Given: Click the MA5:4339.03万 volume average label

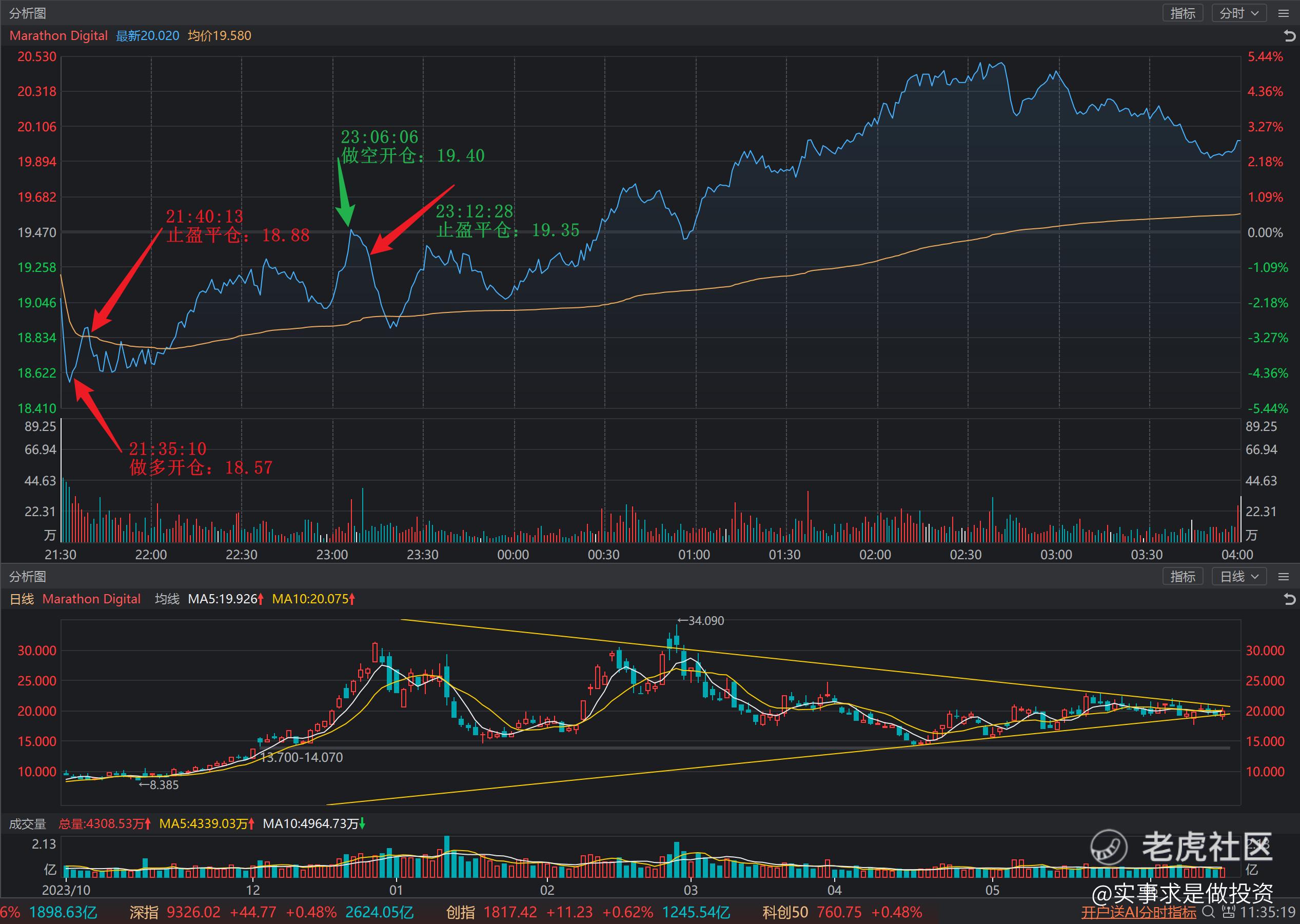Looking at the screenshot, I should point(207,824).
